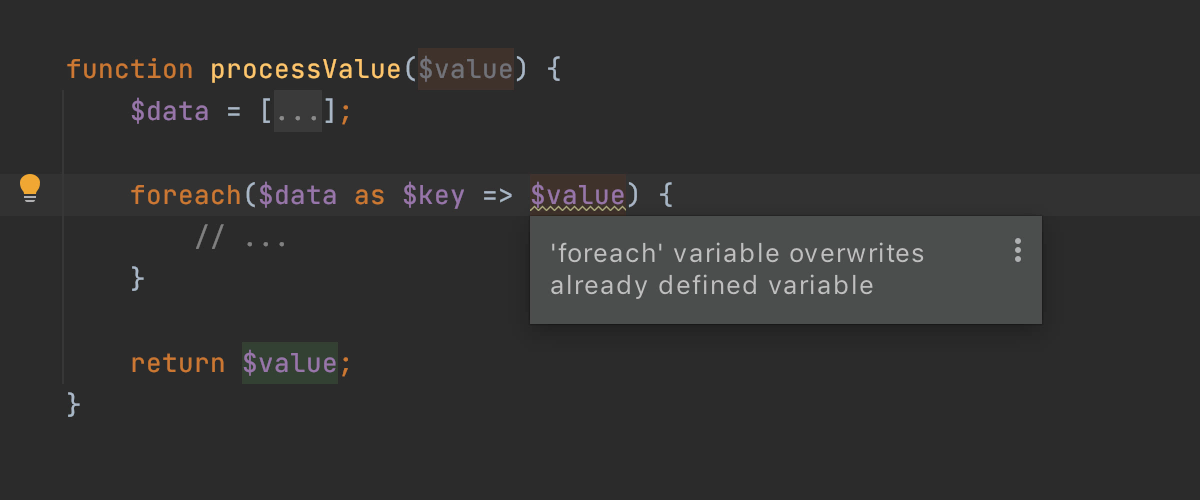1200x500 pixels.
Task: Click the 'as' keyword in foreach
Action: click(x=370, y=195)
